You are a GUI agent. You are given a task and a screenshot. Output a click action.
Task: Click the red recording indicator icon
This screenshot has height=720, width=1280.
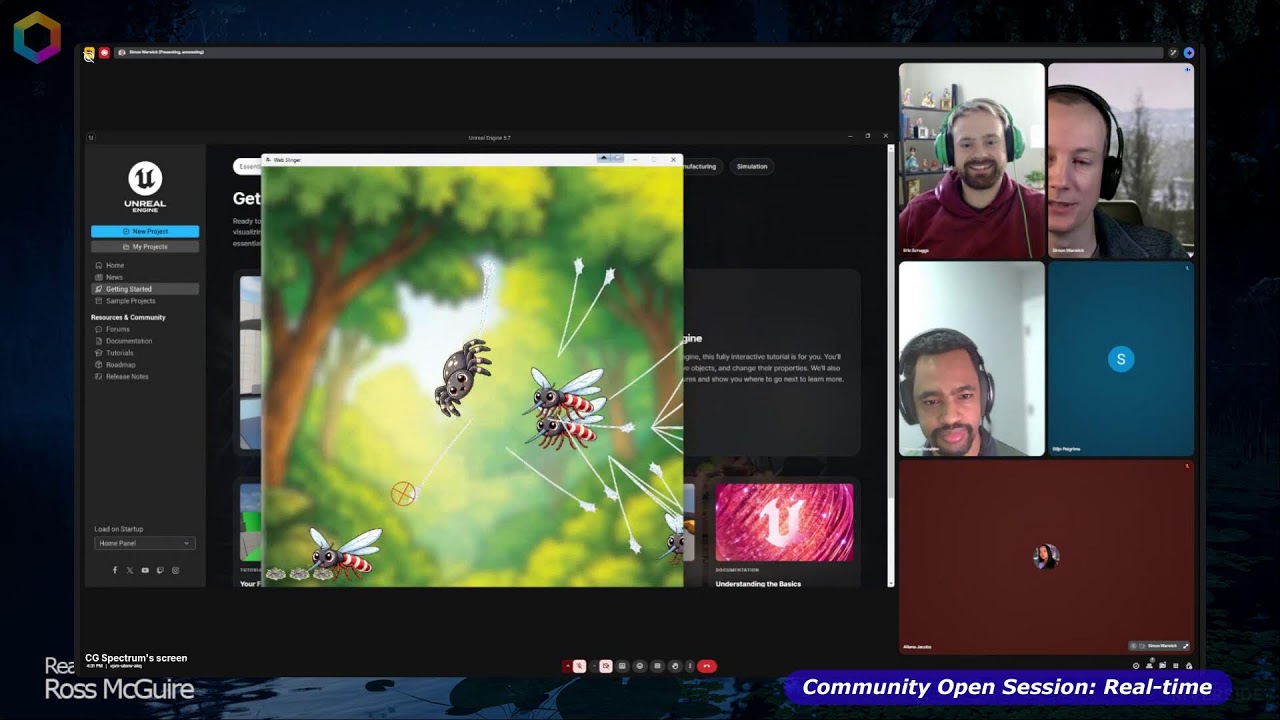(104, 52)
